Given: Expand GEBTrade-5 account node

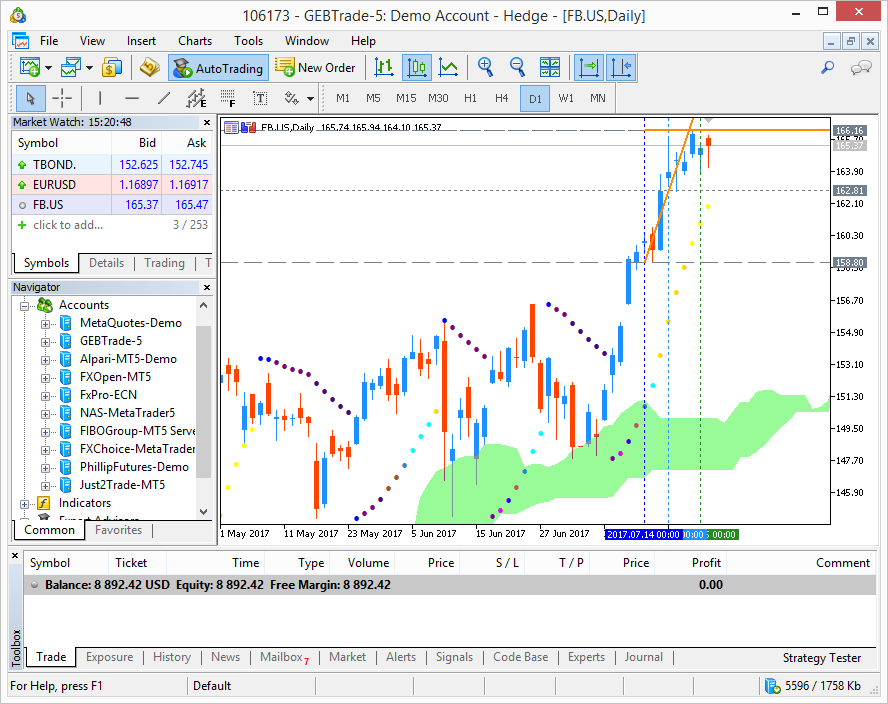Looking at the screenshot, I should click(x=45, y=342).
